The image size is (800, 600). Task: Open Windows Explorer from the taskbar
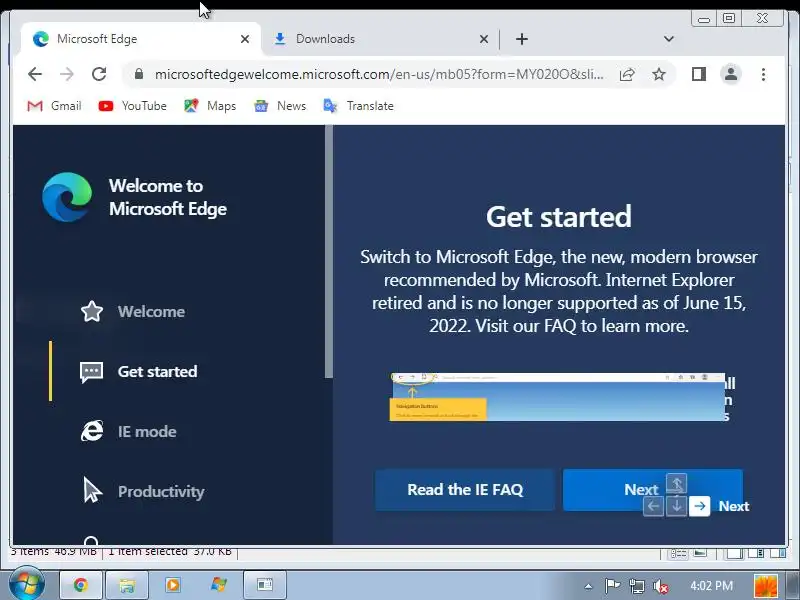[x=127, y=585]
